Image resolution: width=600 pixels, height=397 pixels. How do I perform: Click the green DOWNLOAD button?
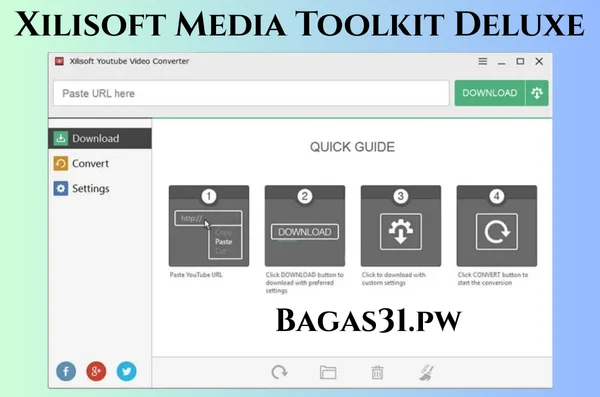click(490, 93)
